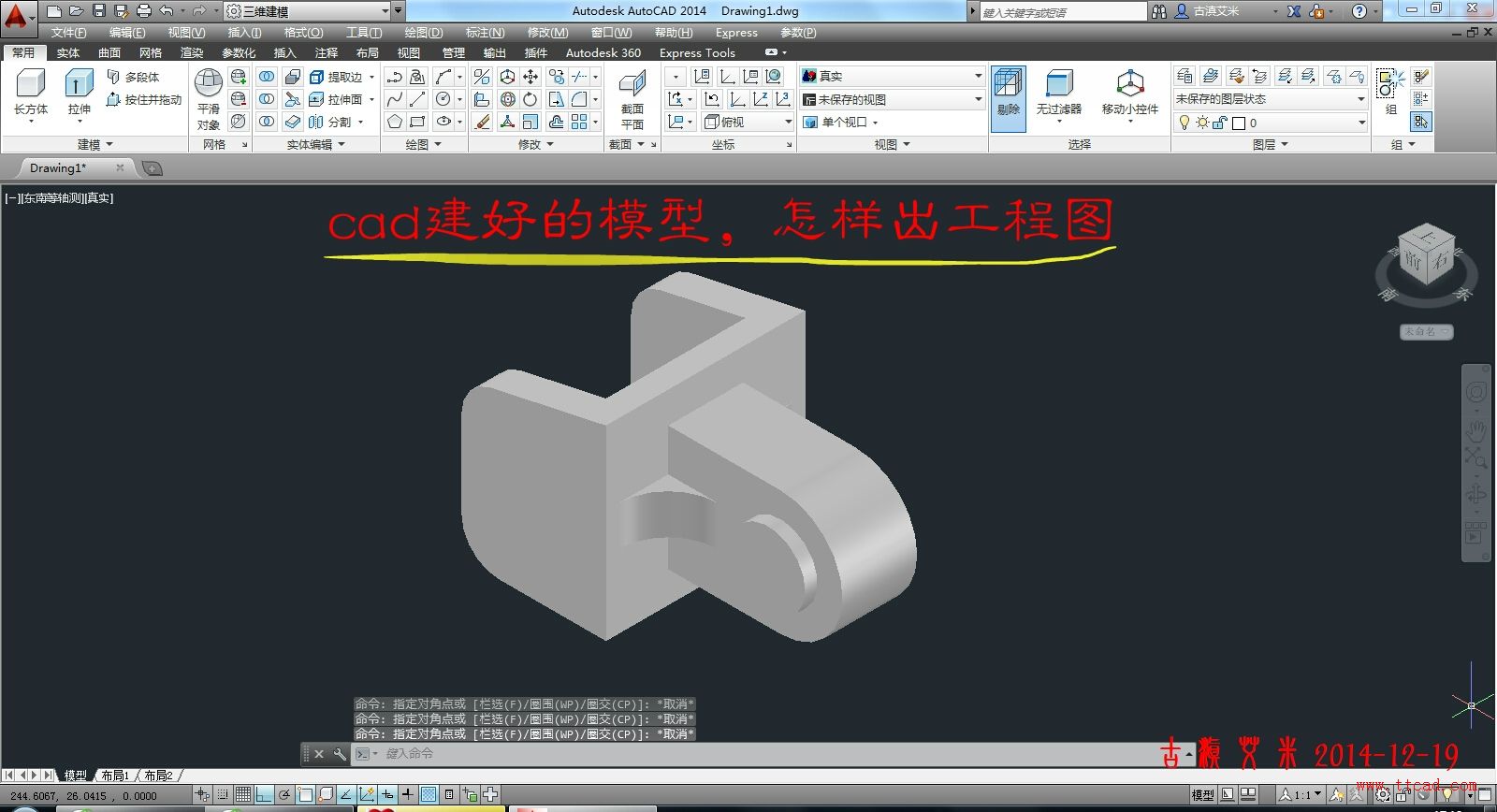Pick the 按住并拖动 press-pull tool
Viewport: 1497px width, 812px height.
click(x=143, y=99)
